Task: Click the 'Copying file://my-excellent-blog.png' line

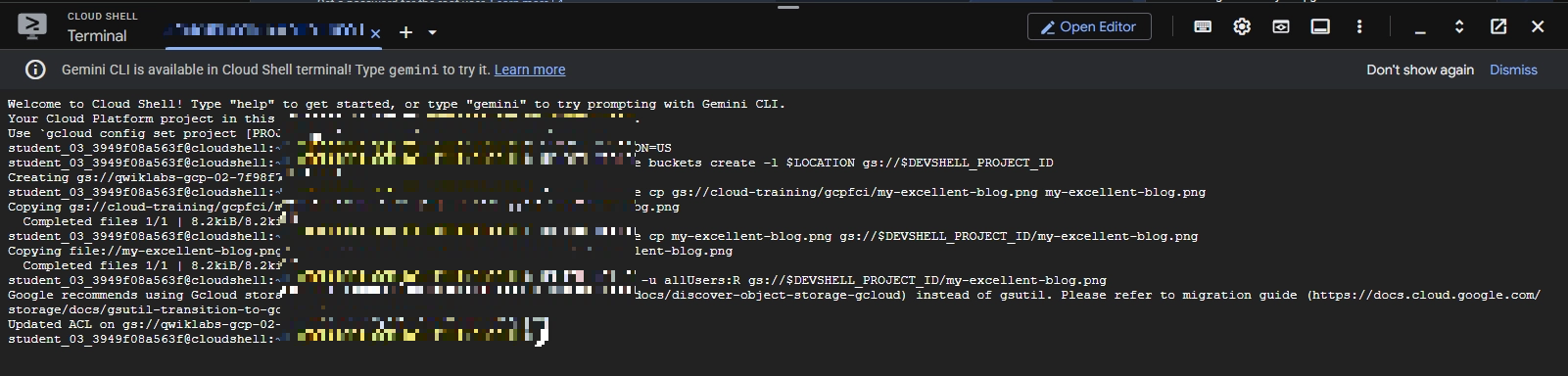Action: [x=145, y=251]
